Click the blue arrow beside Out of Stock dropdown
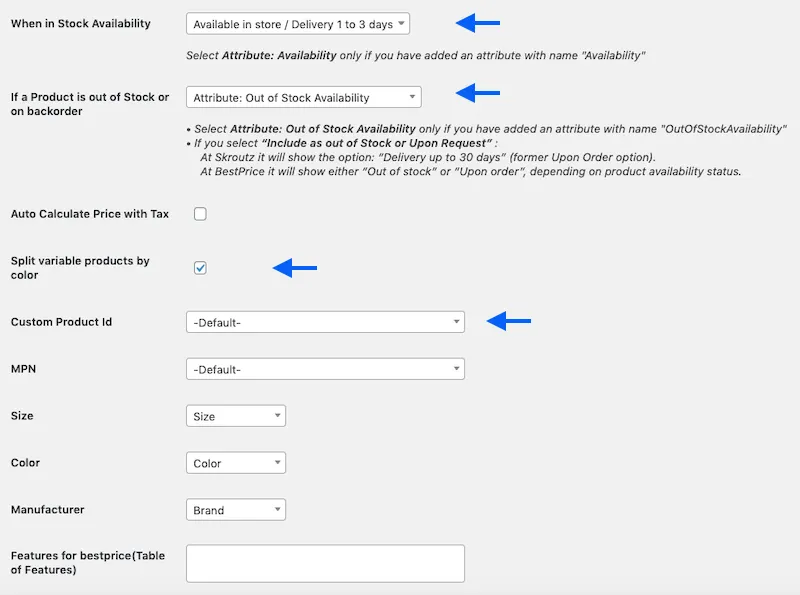The height and width of the screenshot is (595, 800). (x=478, y=93)
